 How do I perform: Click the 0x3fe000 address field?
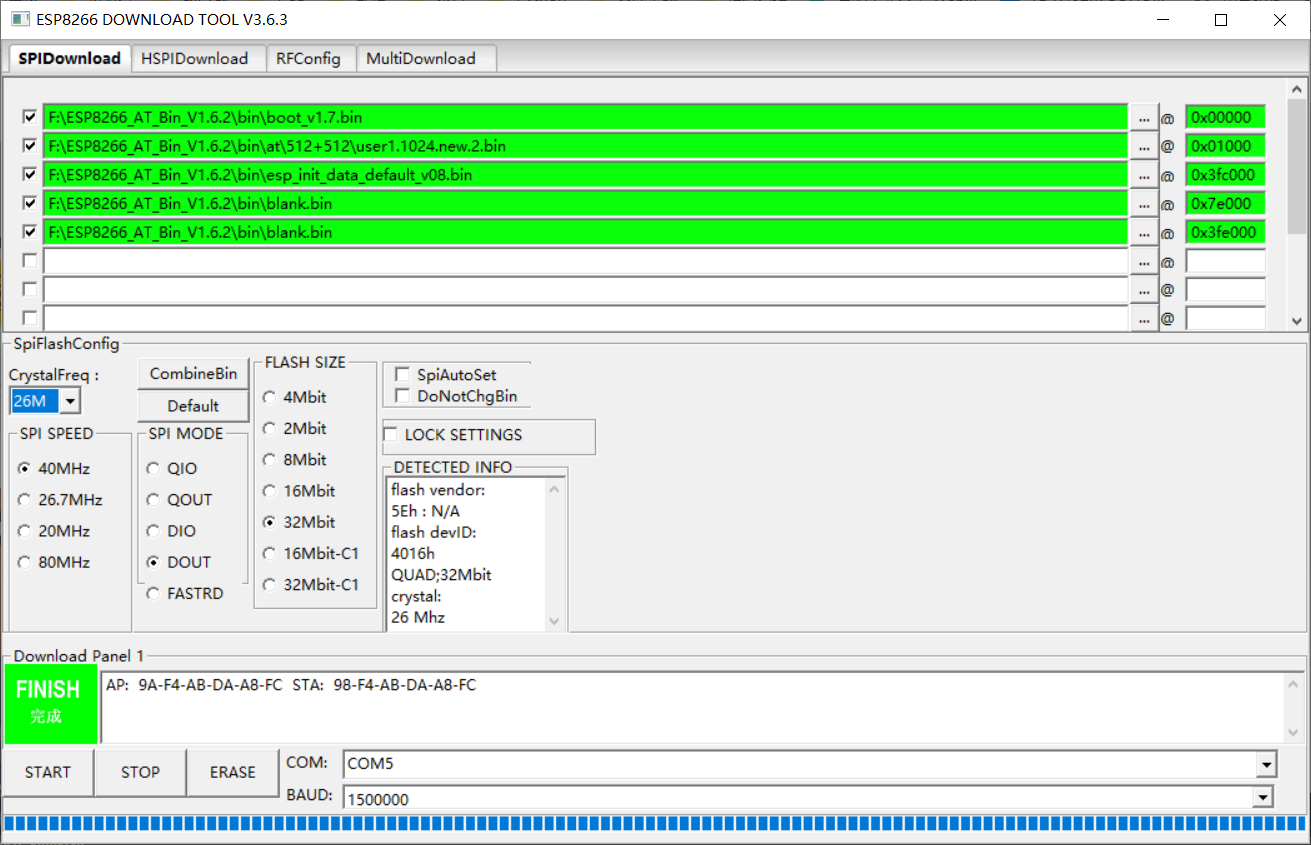tap(1225, 233)
